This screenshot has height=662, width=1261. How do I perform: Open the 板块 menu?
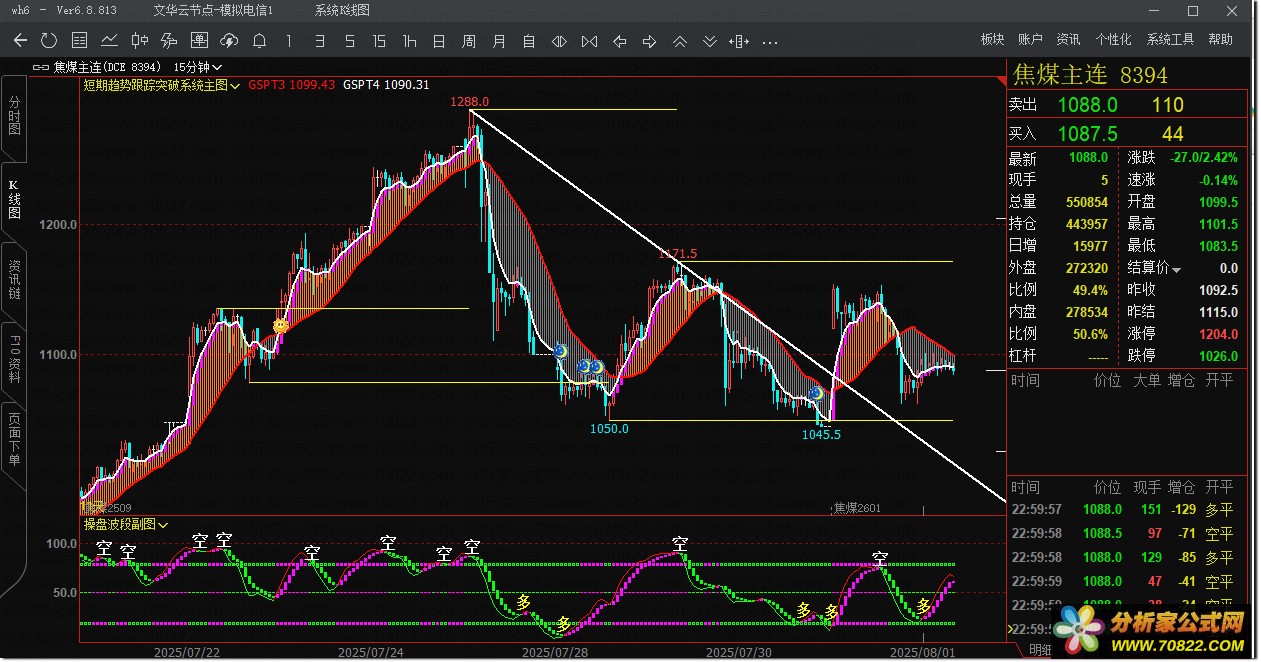(x=992, y=40)
